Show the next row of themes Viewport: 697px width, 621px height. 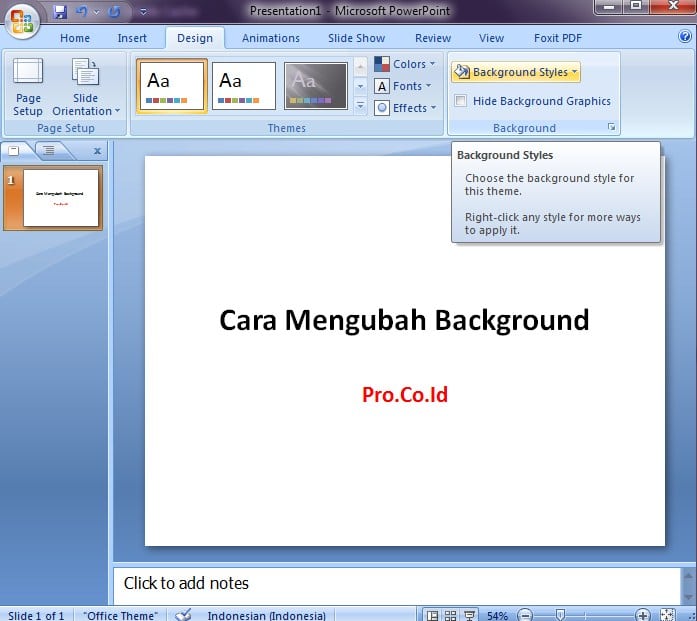tap(361, 86)
